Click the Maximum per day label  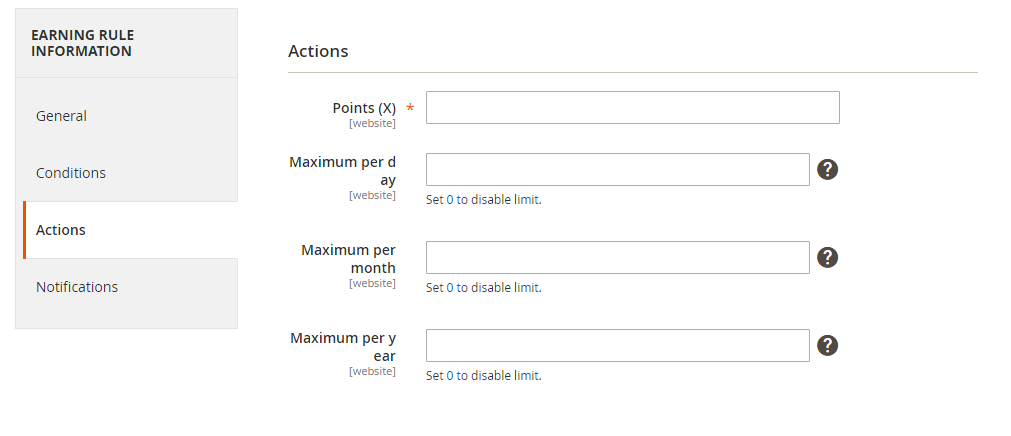click(x=342, y=171)
